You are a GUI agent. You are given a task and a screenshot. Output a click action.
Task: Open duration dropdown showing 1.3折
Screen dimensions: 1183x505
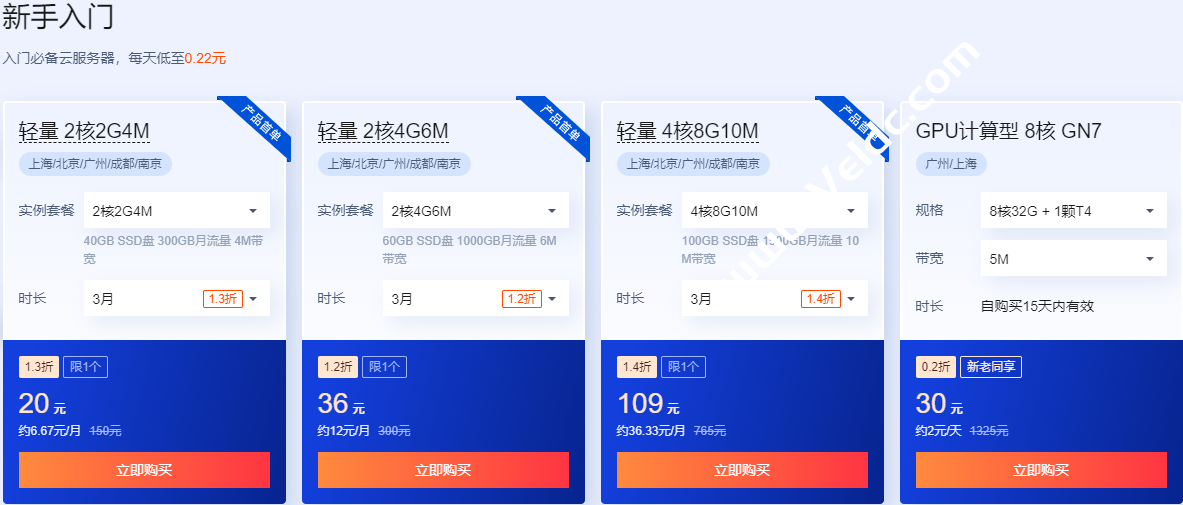(x=177, y=298)
